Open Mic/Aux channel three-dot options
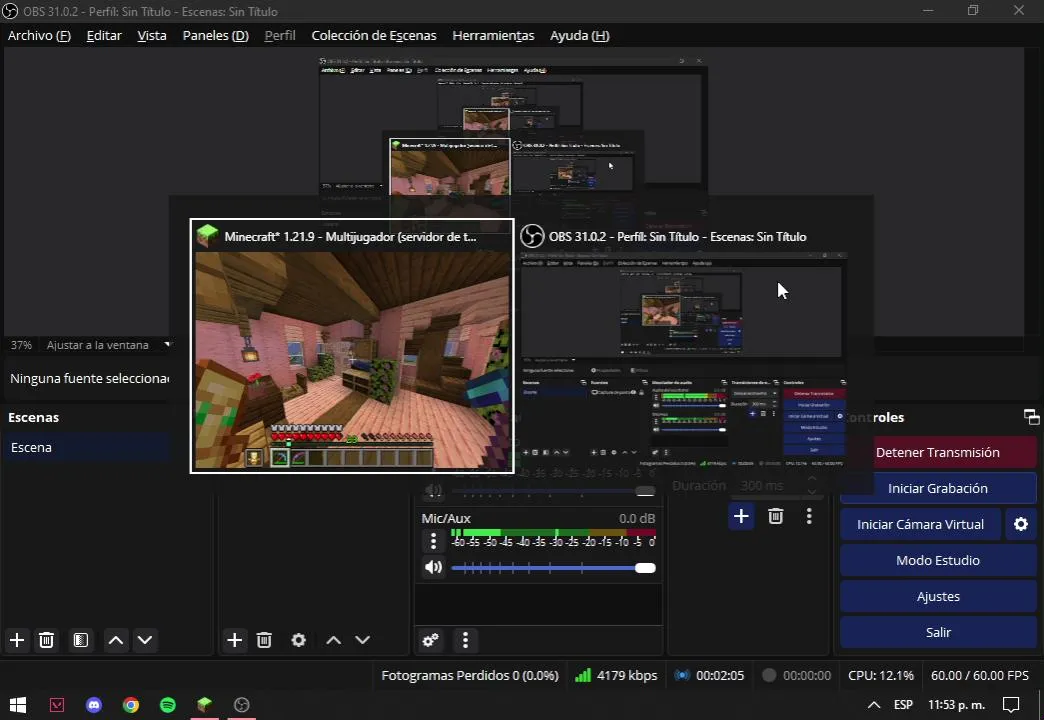This screenshot has height=720, width=1044. 433,541
